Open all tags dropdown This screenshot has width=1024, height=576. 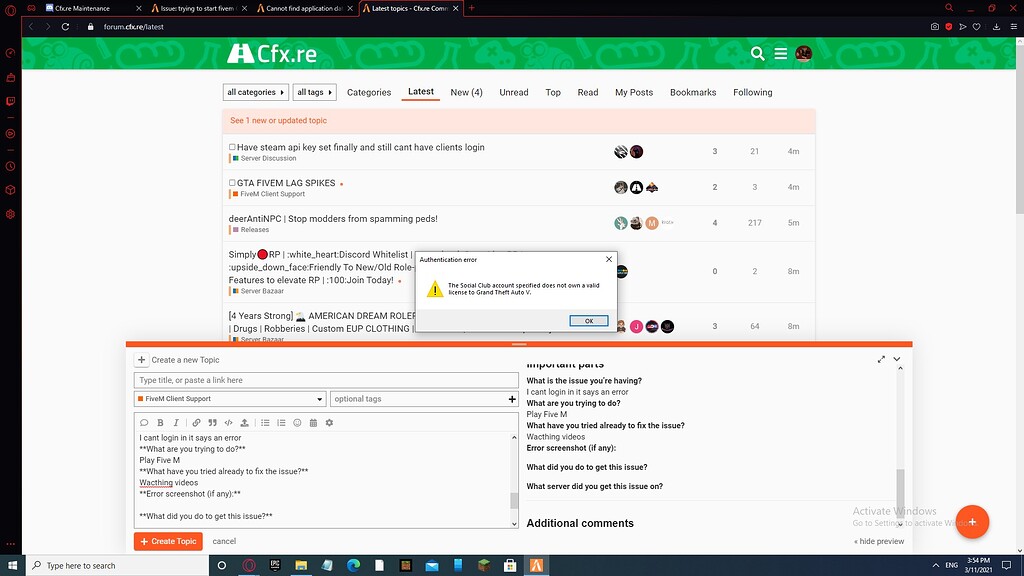(314, 92)
